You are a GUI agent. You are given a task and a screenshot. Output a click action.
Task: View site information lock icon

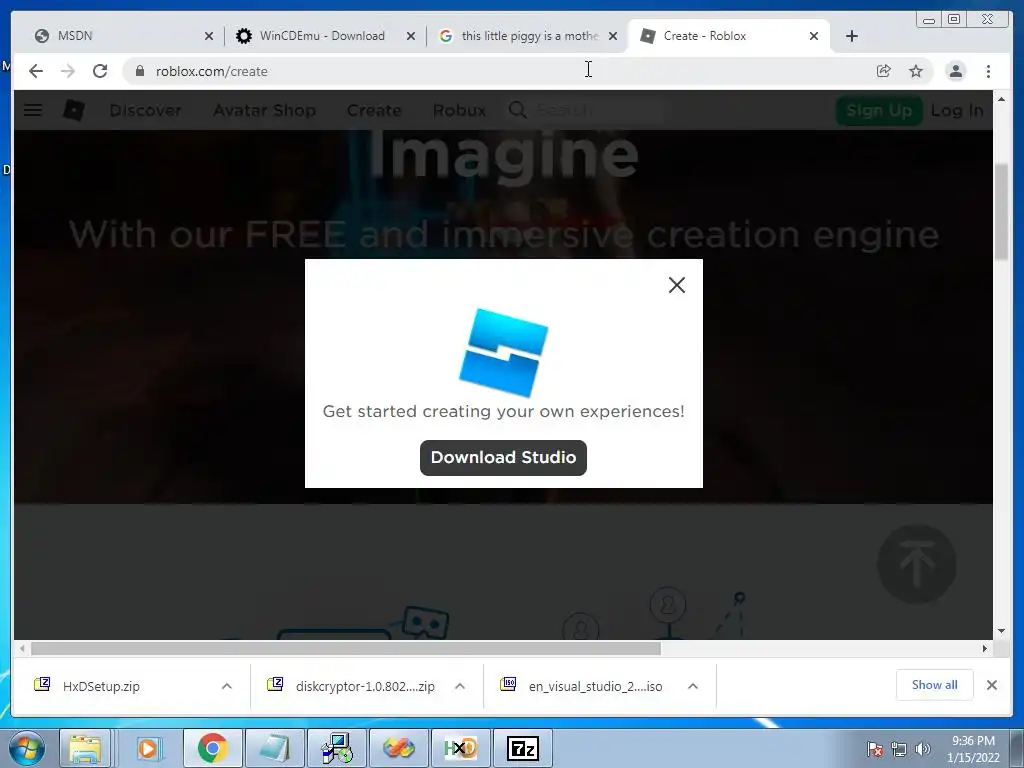tap(139, 71)
